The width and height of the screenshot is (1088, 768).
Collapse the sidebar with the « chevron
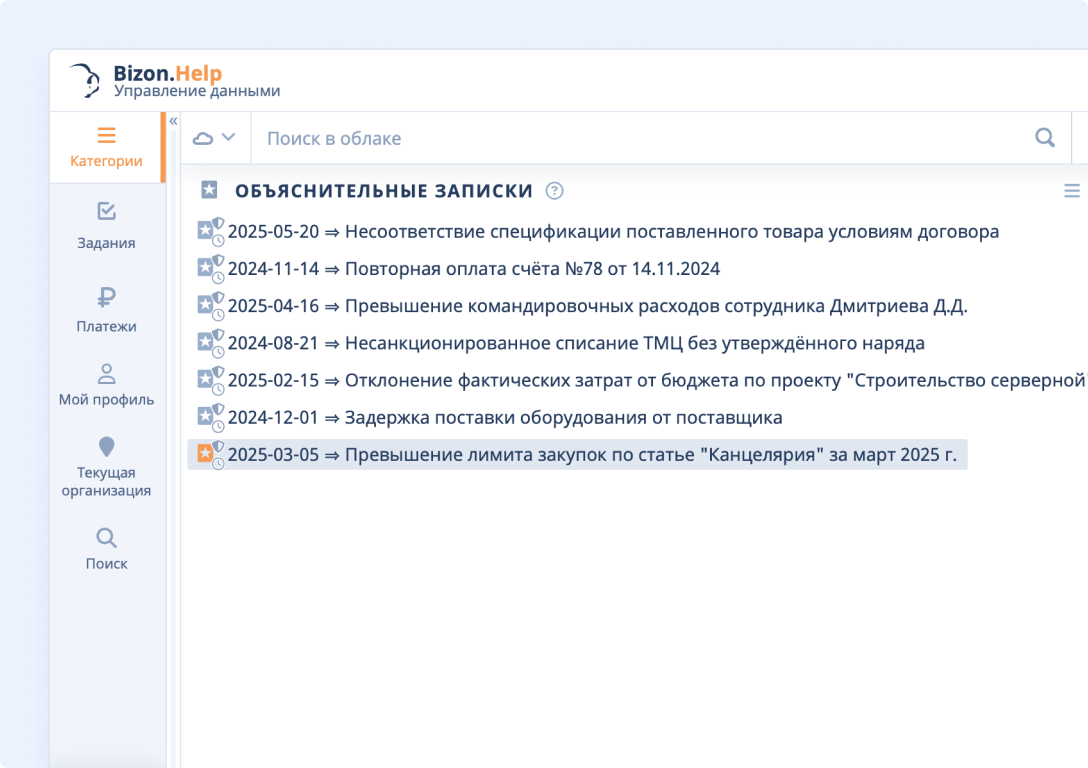[172, 119]
